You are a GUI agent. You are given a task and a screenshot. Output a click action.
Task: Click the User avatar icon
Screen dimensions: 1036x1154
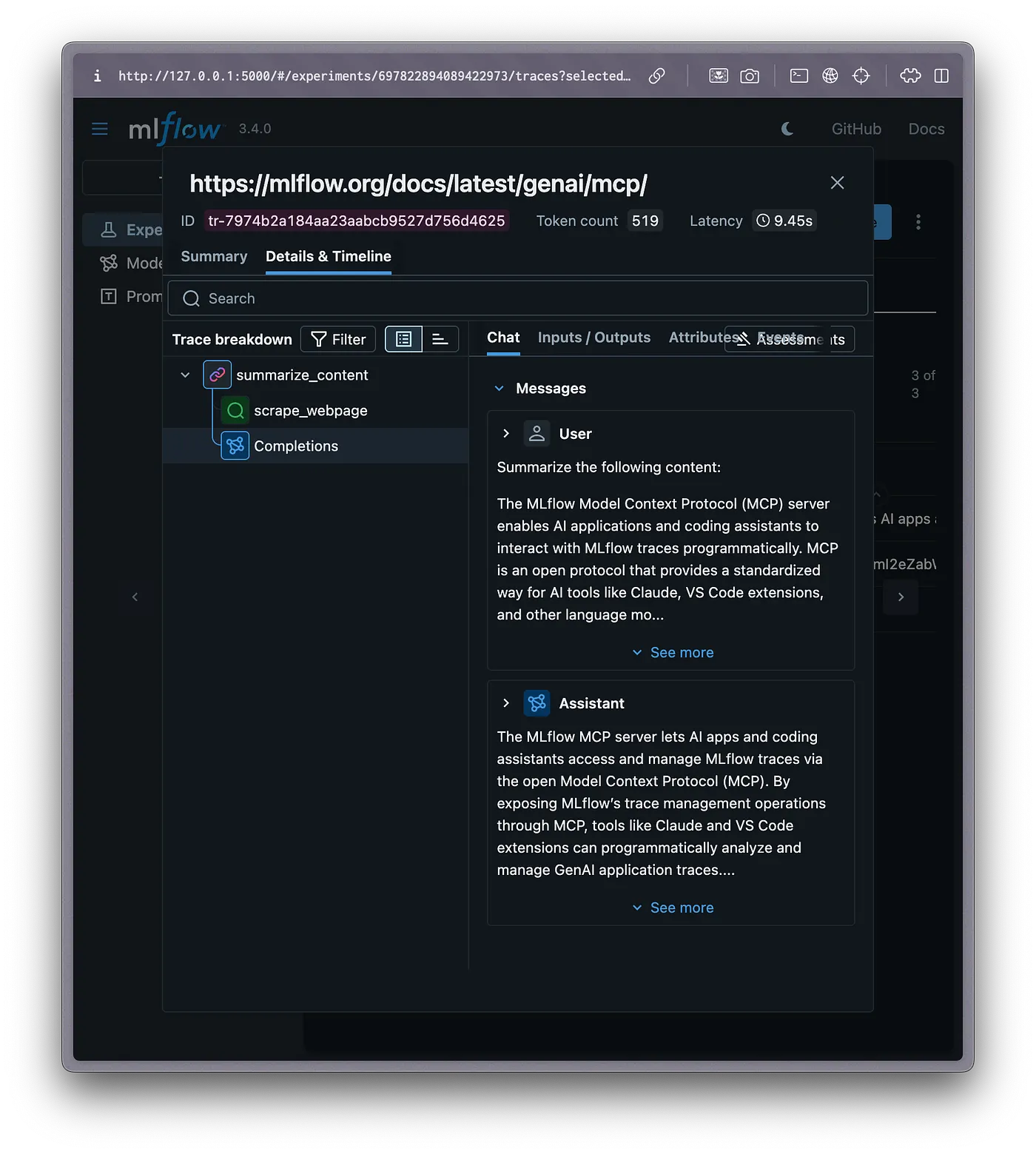(x=537, y=434)
